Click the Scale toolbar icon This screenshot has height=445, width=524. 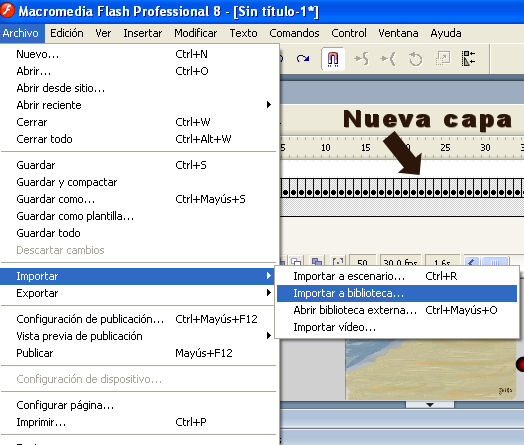(443, 59)
